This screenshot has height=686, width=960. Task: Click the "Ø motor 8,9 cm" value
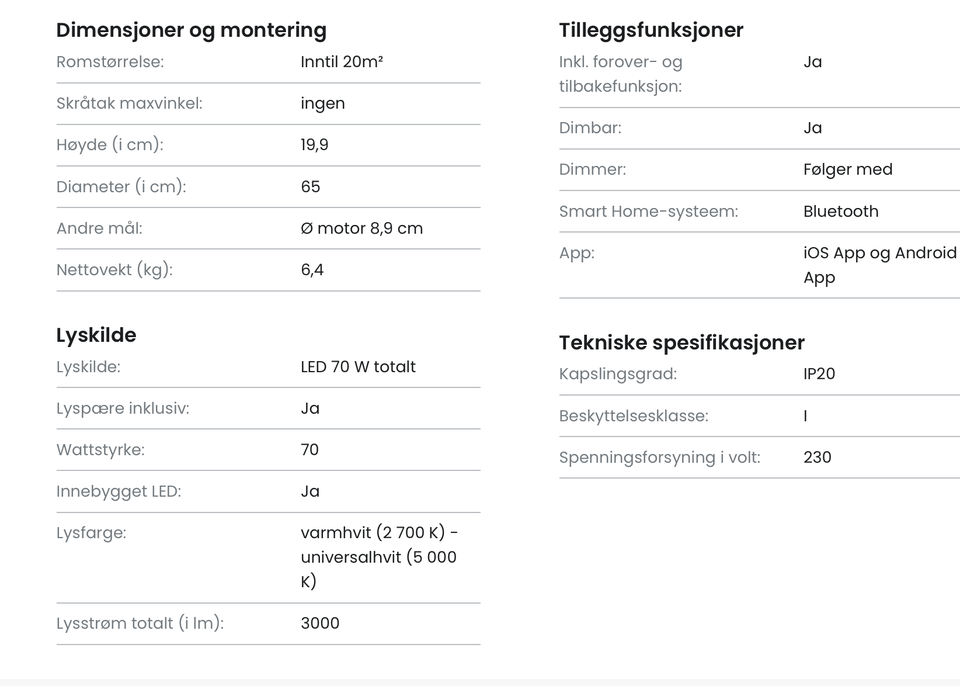[x=362, y=229]
